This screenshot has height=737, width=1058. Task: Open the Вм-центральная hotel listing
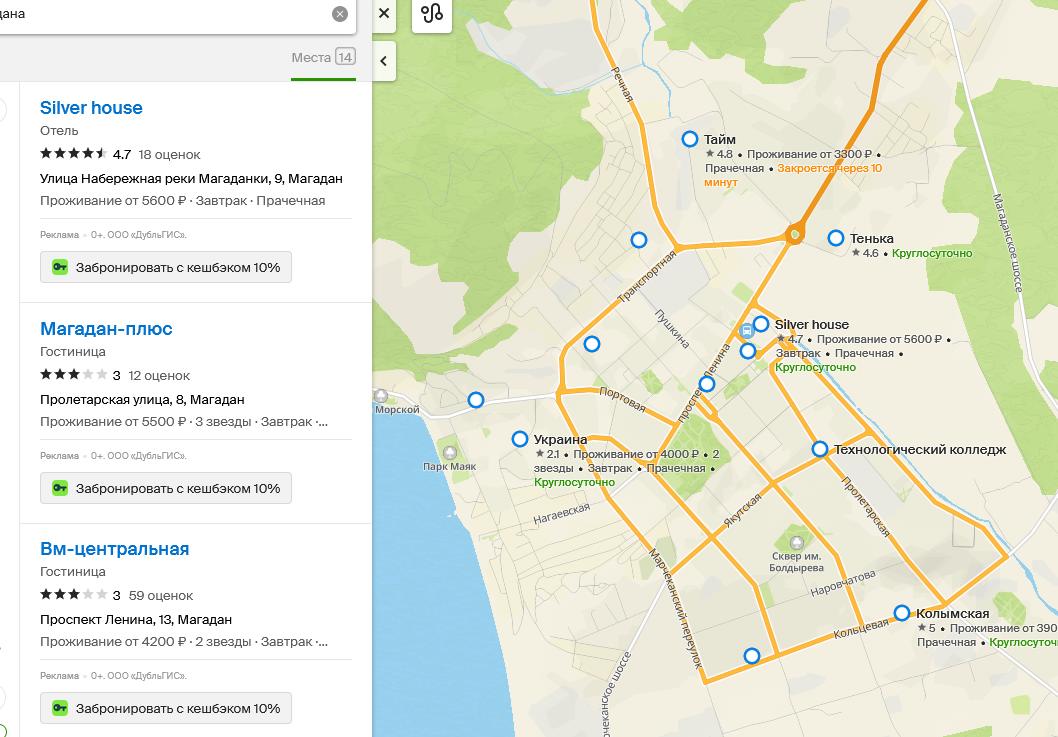pyautogui.click(x=114, y=549)
